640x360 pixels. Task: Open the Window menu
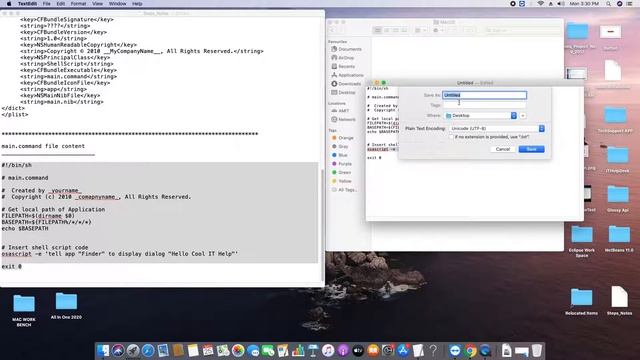coord(118,4)
